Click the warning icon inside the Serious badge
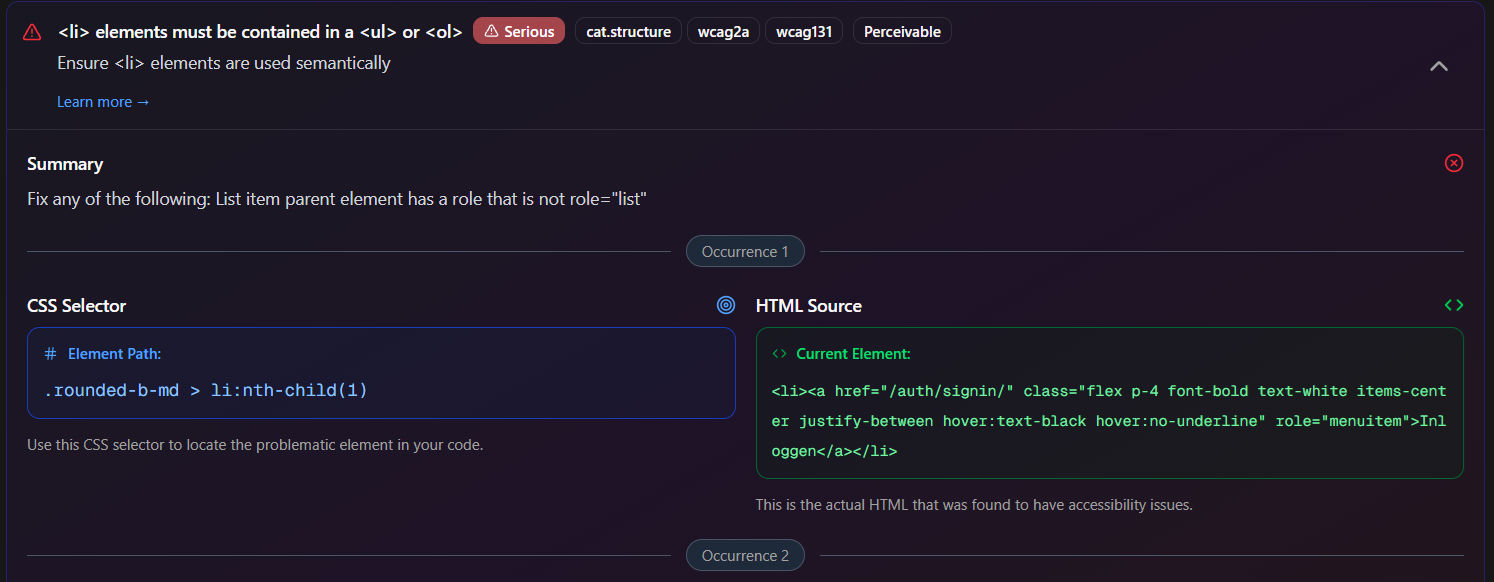 tap(491, 32)
